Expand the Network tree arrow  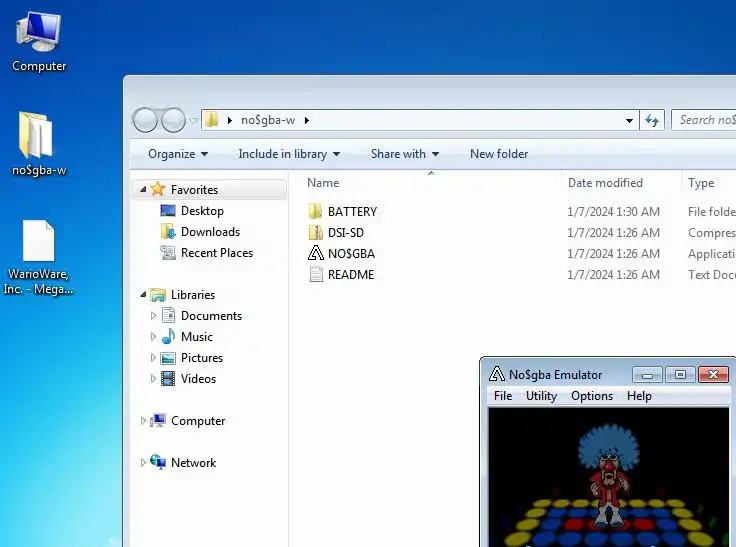coord(143,462)
